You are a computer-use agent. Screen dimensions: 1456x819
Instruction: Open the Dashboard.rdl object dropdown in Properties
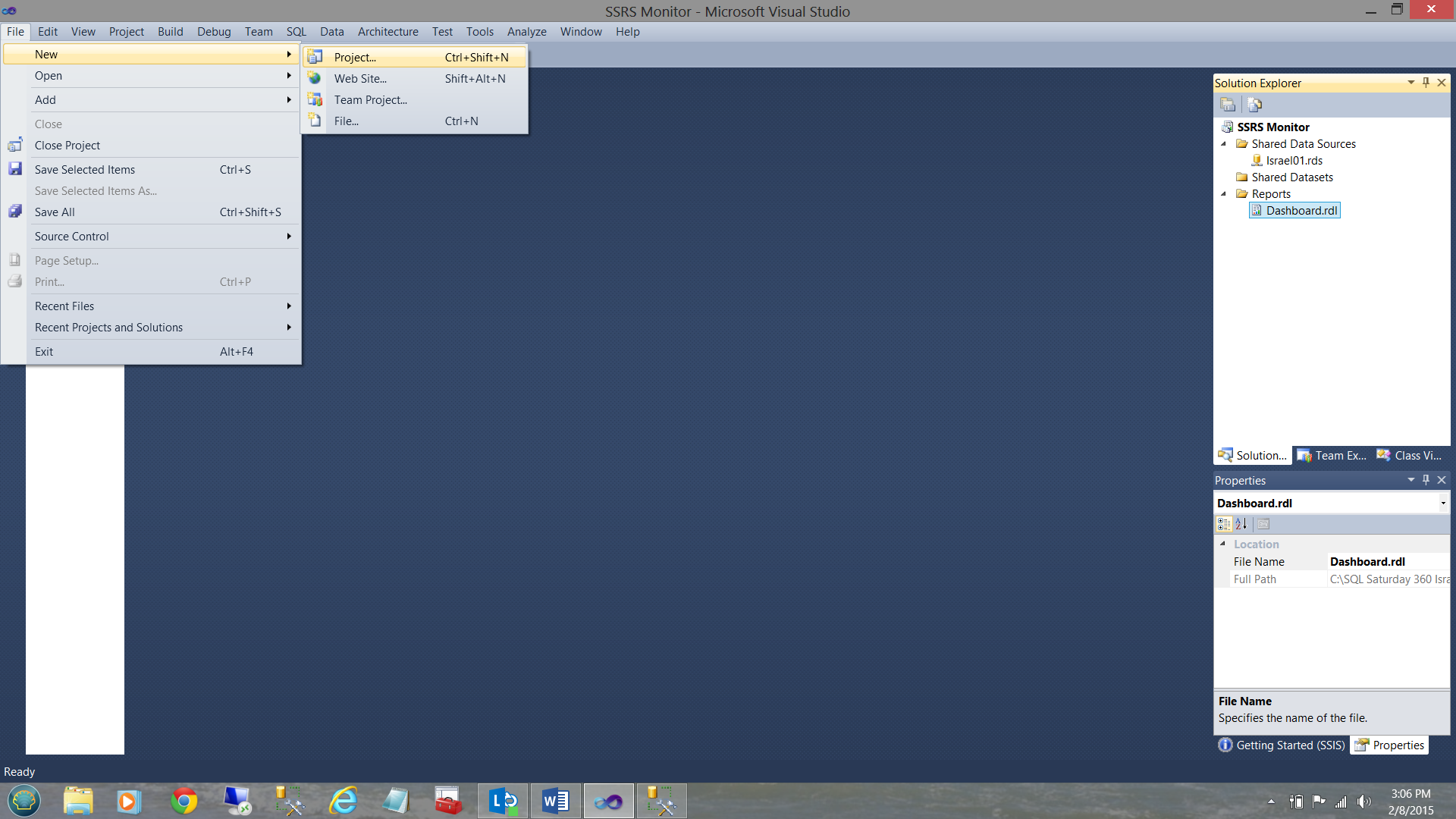pyautogui.click(x=1442, y=504)
